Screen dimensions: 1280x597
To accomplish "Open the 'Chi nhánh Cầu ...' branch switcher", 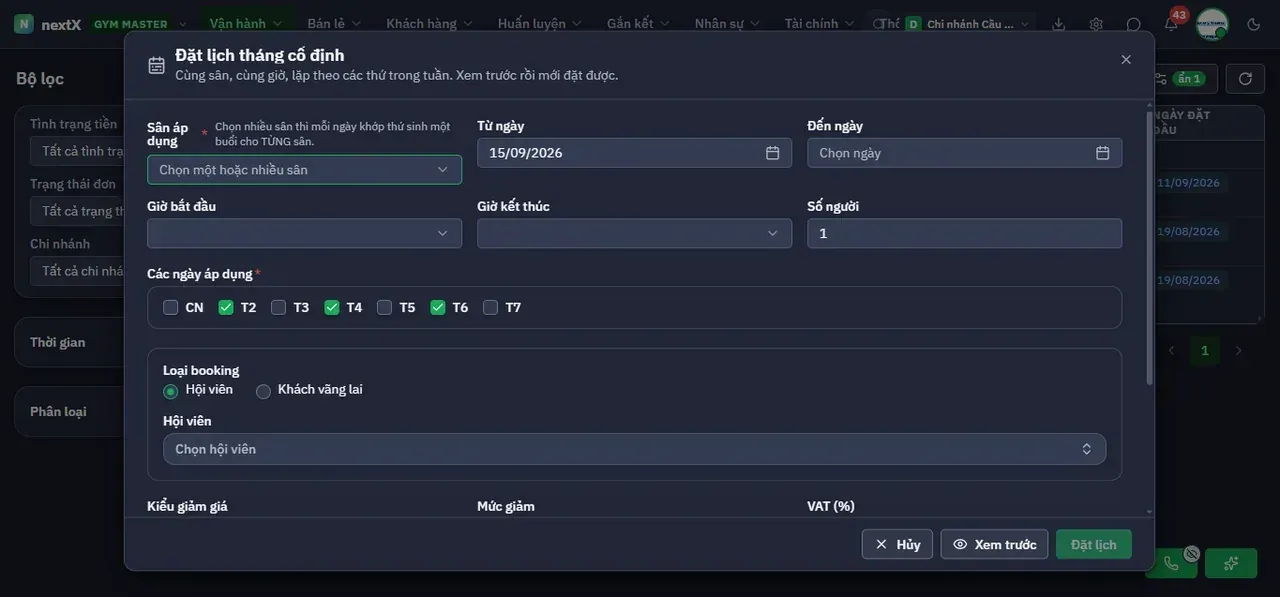I will tap(969, 24).
